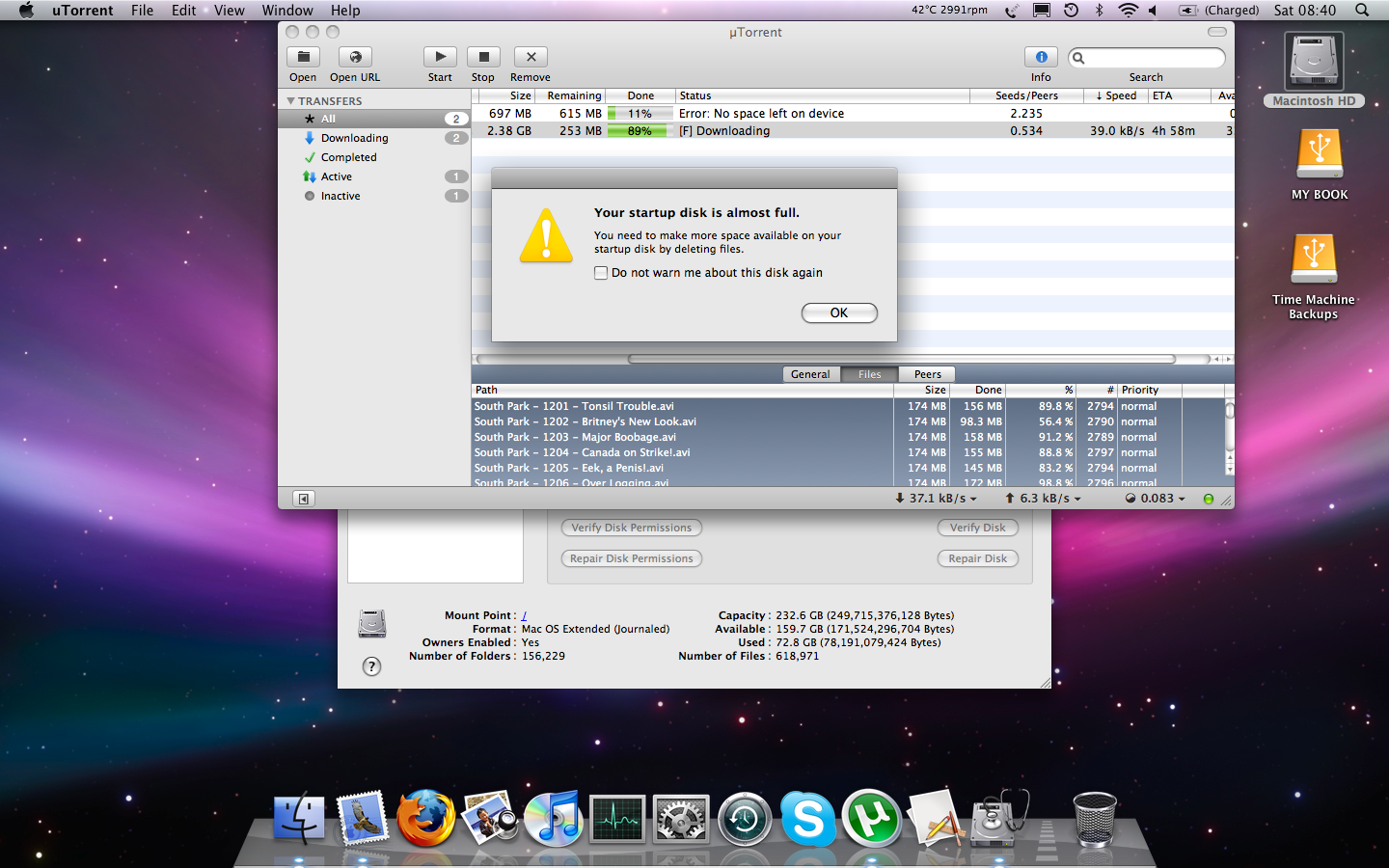This screenshot has width=1389, height=868.
Task: Open the Apple menu
Action: 26,11
